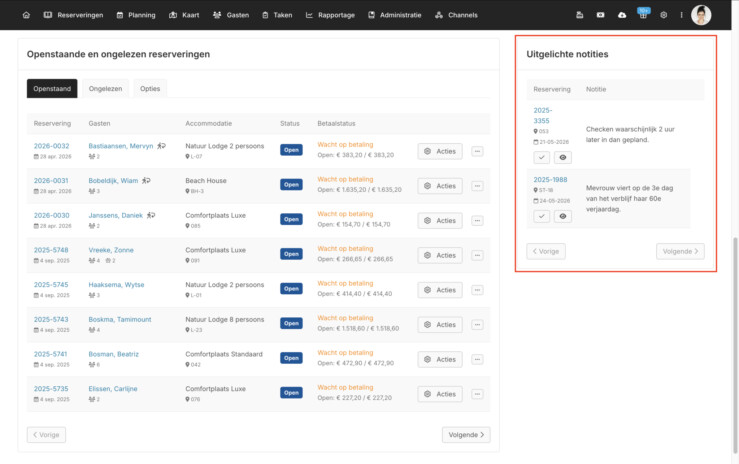Click the more options ellipsis for 2025-5745

click(477, 290)
